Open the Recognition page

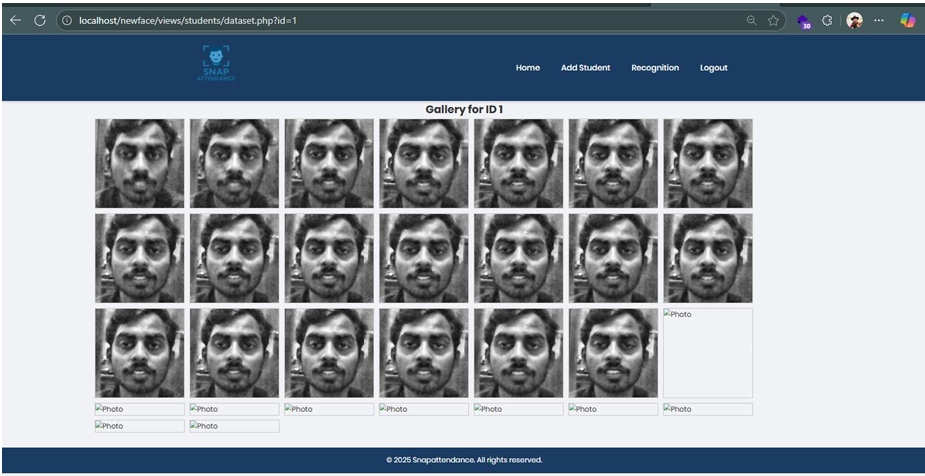click(x=655, y=68)
